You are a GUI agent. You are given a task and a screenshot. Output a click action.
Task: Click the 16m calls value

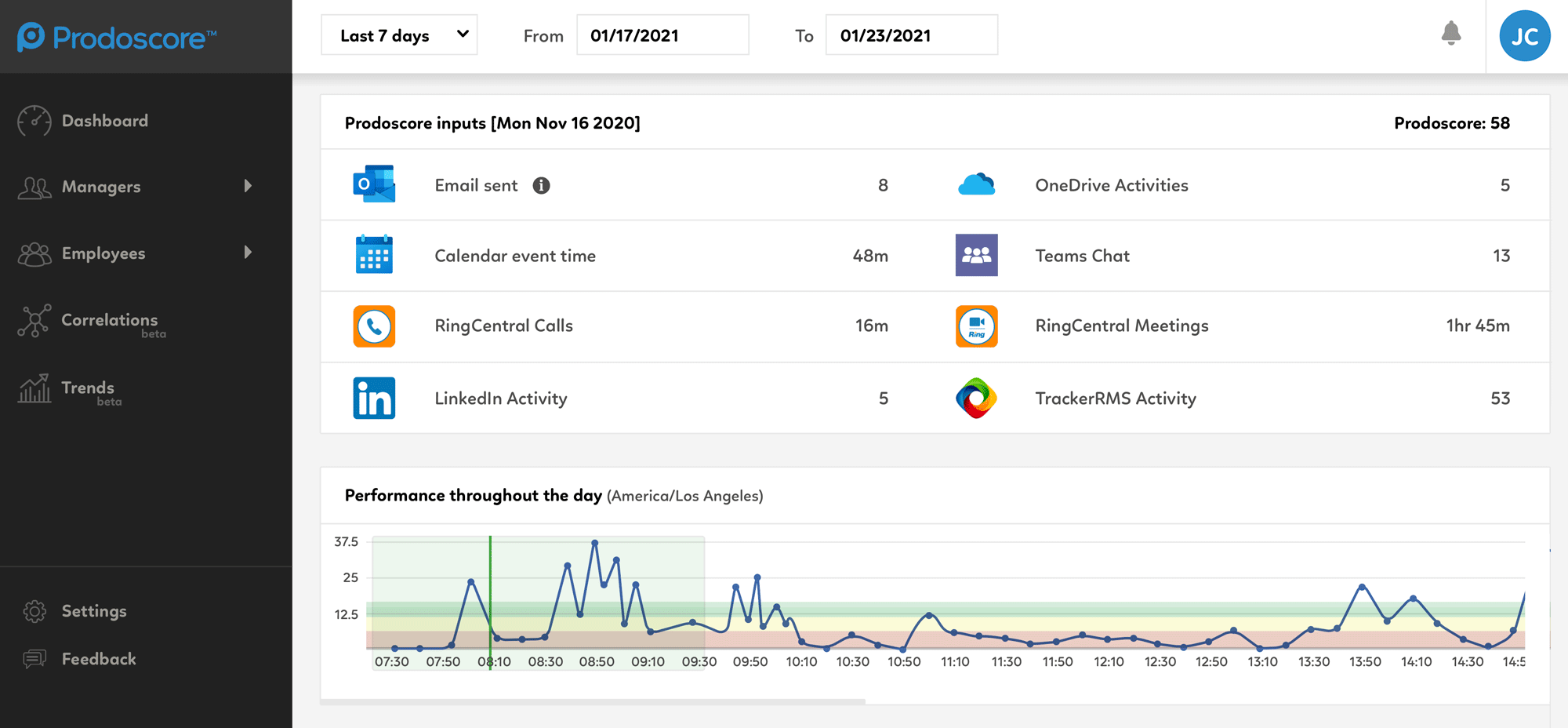click(871, 326)
